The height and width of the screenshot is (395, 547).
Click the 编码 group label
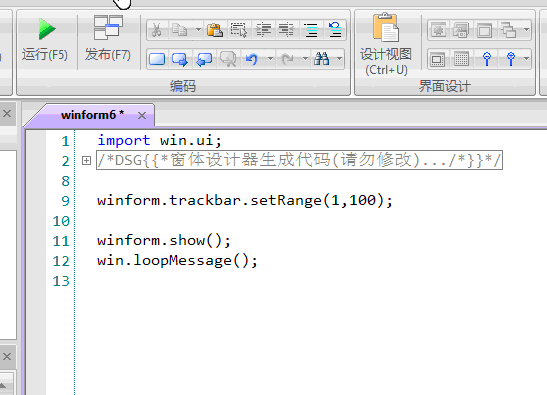(183, 86)
